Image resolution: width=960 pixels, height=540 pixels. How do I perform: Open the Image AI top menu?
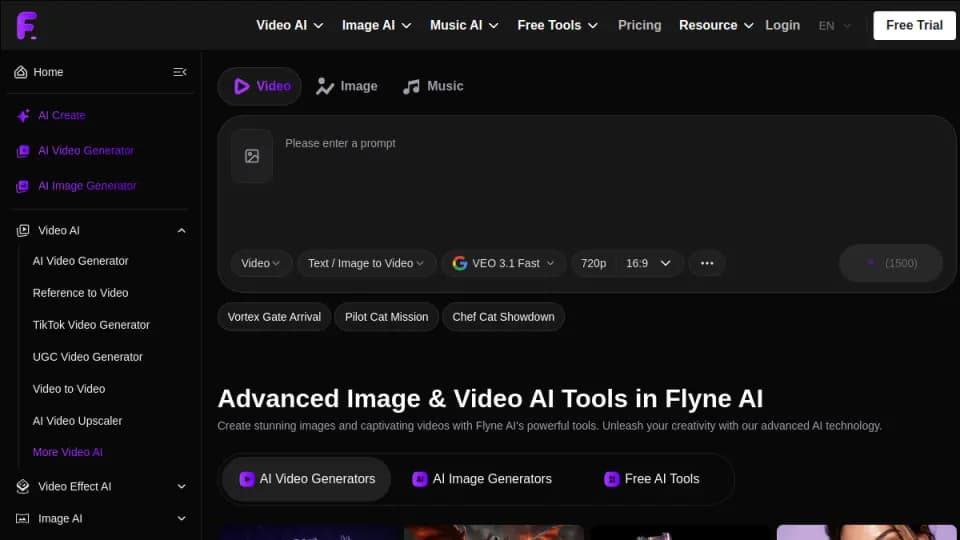[377, 26]
